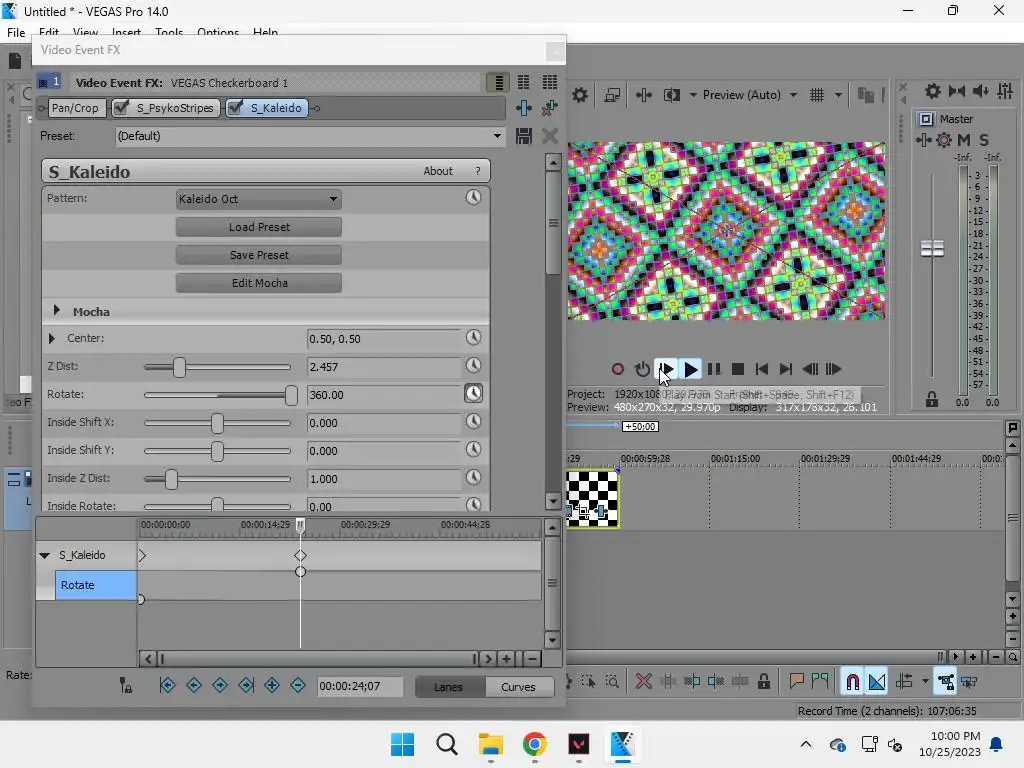Pause playback in preview
The width and height of the screenshot is (1024, 768).
point(714,370)
